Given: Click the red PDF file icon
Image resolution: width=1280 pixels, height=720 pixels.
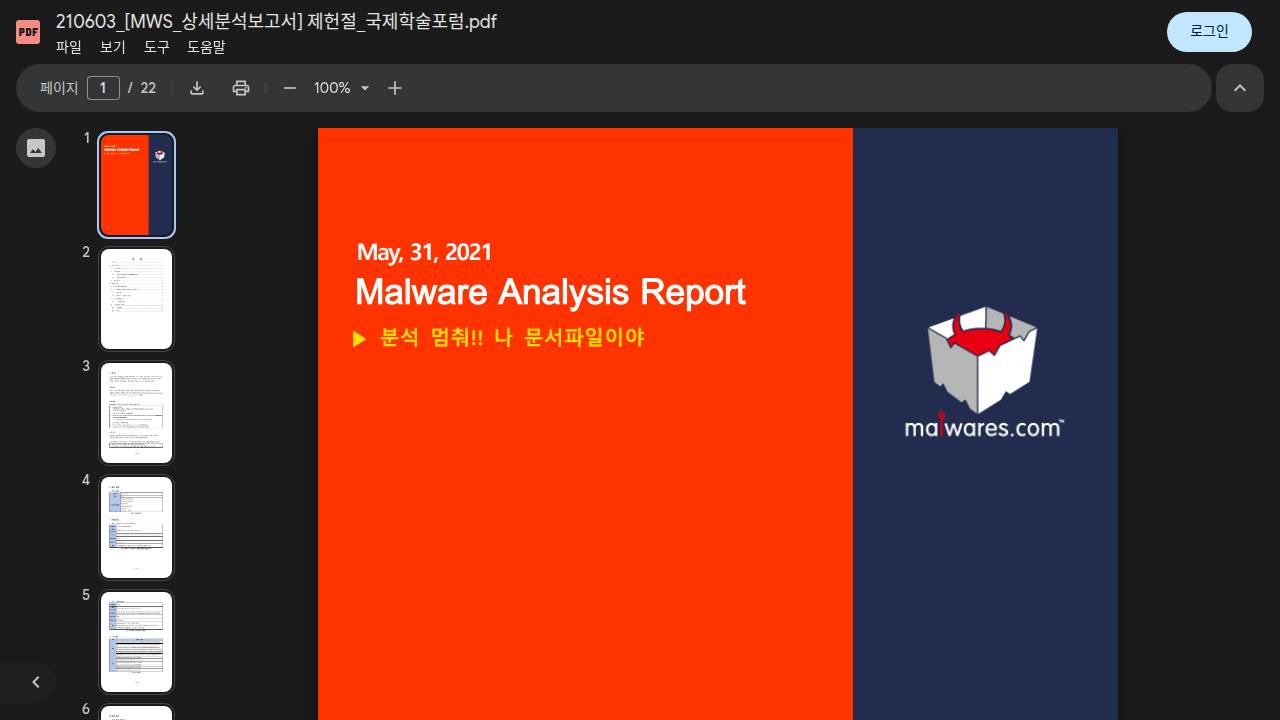Looking at the screenshot, I should (28, 32).
